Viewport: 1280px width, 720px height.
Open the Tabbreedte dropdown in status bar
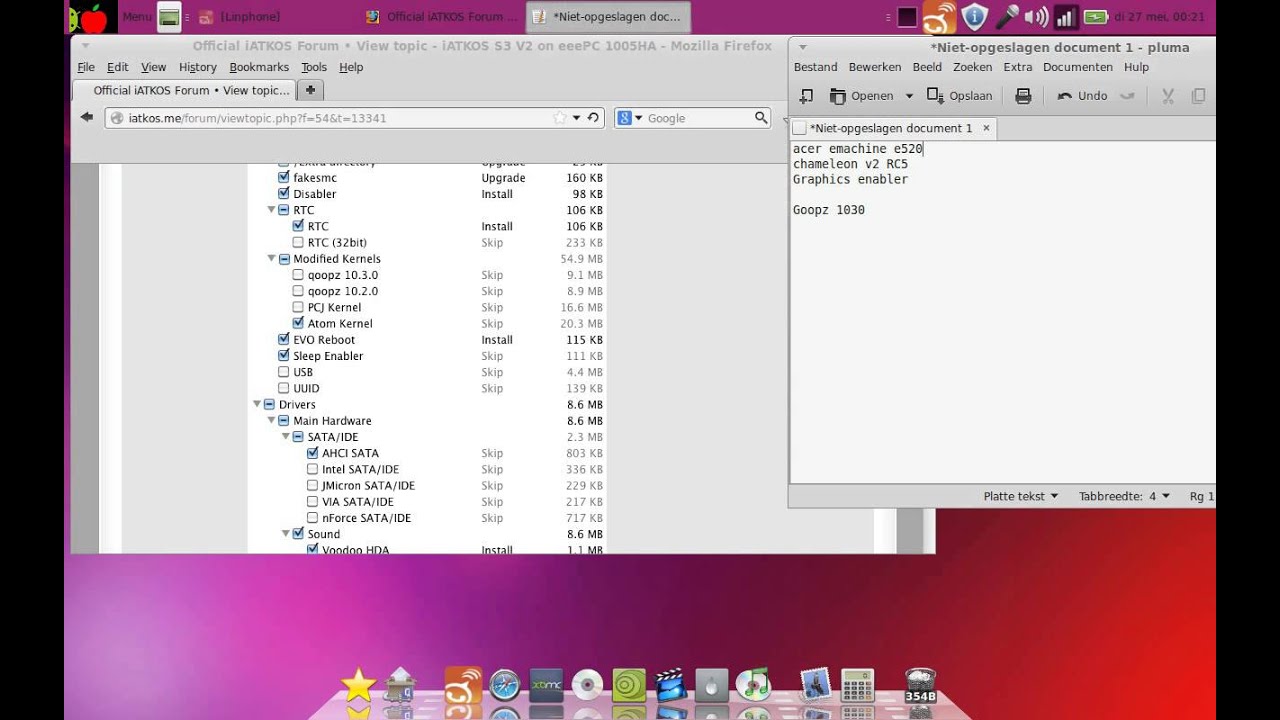click(1125, 496)
